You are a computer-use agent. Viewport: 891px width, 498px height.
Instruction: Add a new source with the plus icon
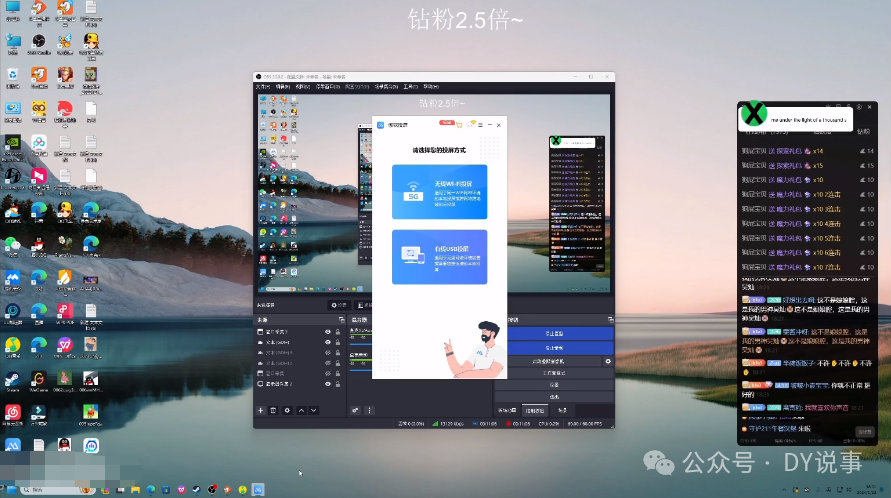tap(261, 410)
